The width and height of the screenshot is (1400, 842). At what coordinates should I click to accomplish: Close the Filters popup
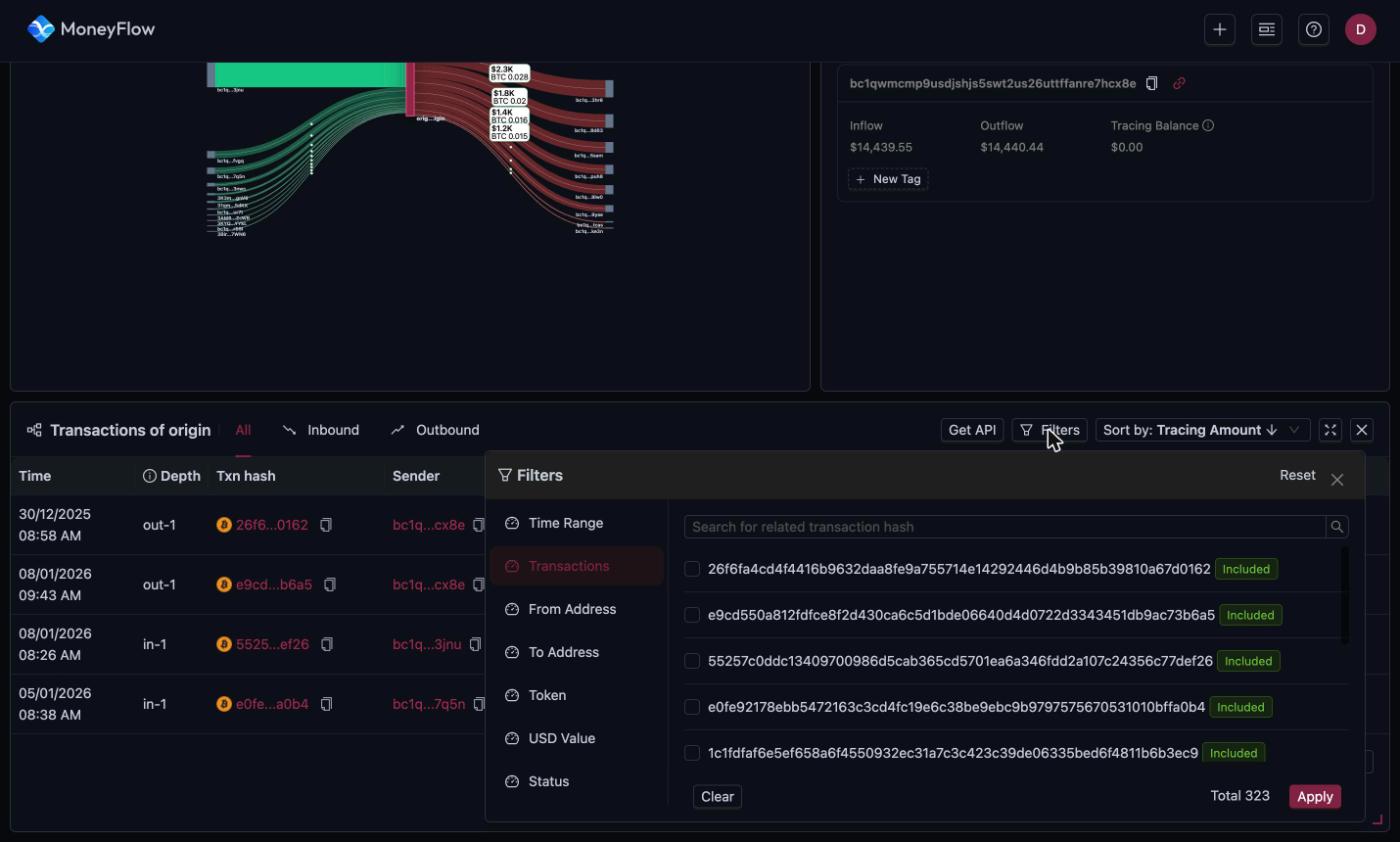1338,480
